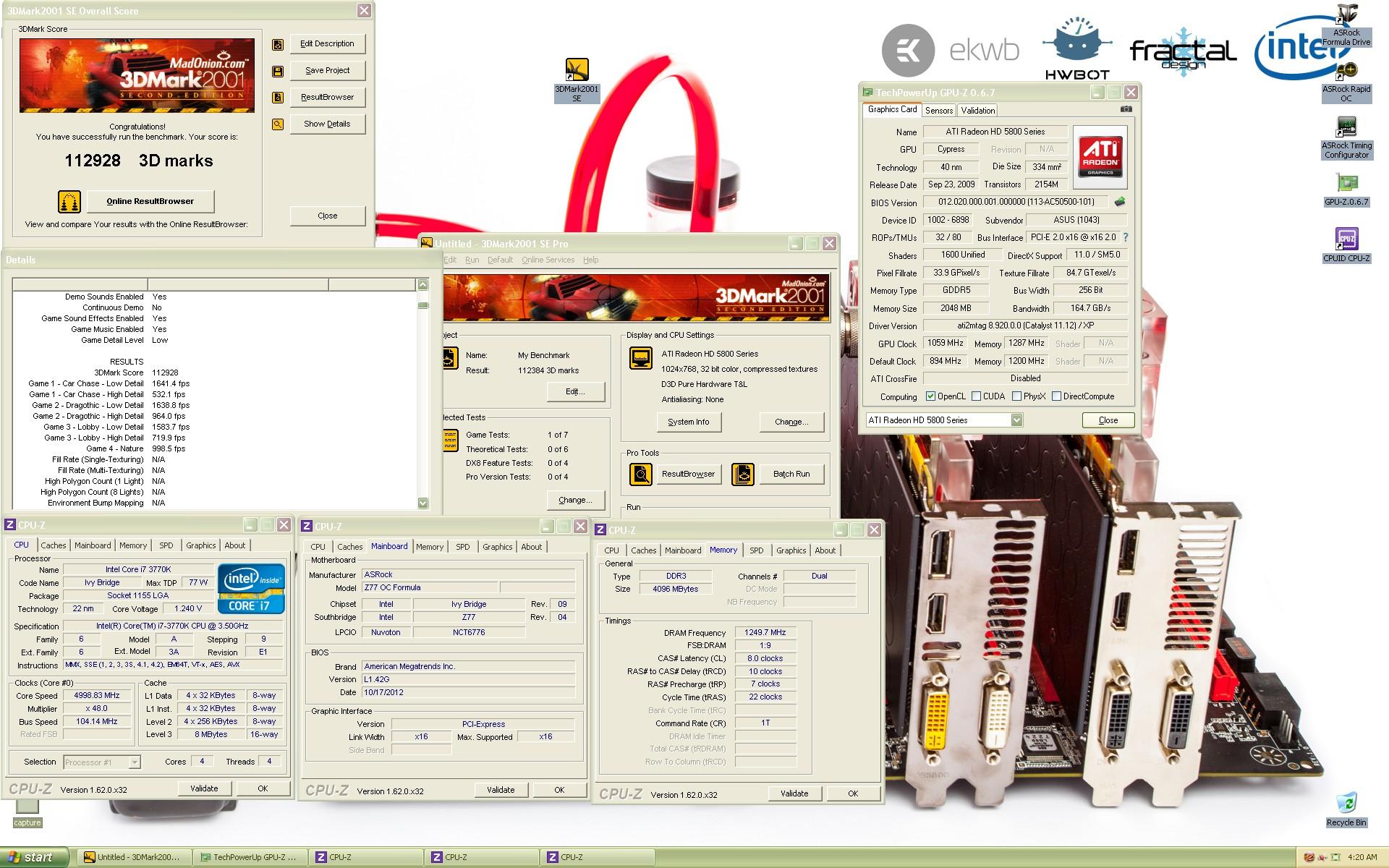Click the Change... button under display settings
The height and width of the screenshot is (868, 1389).
click(791, 422)
